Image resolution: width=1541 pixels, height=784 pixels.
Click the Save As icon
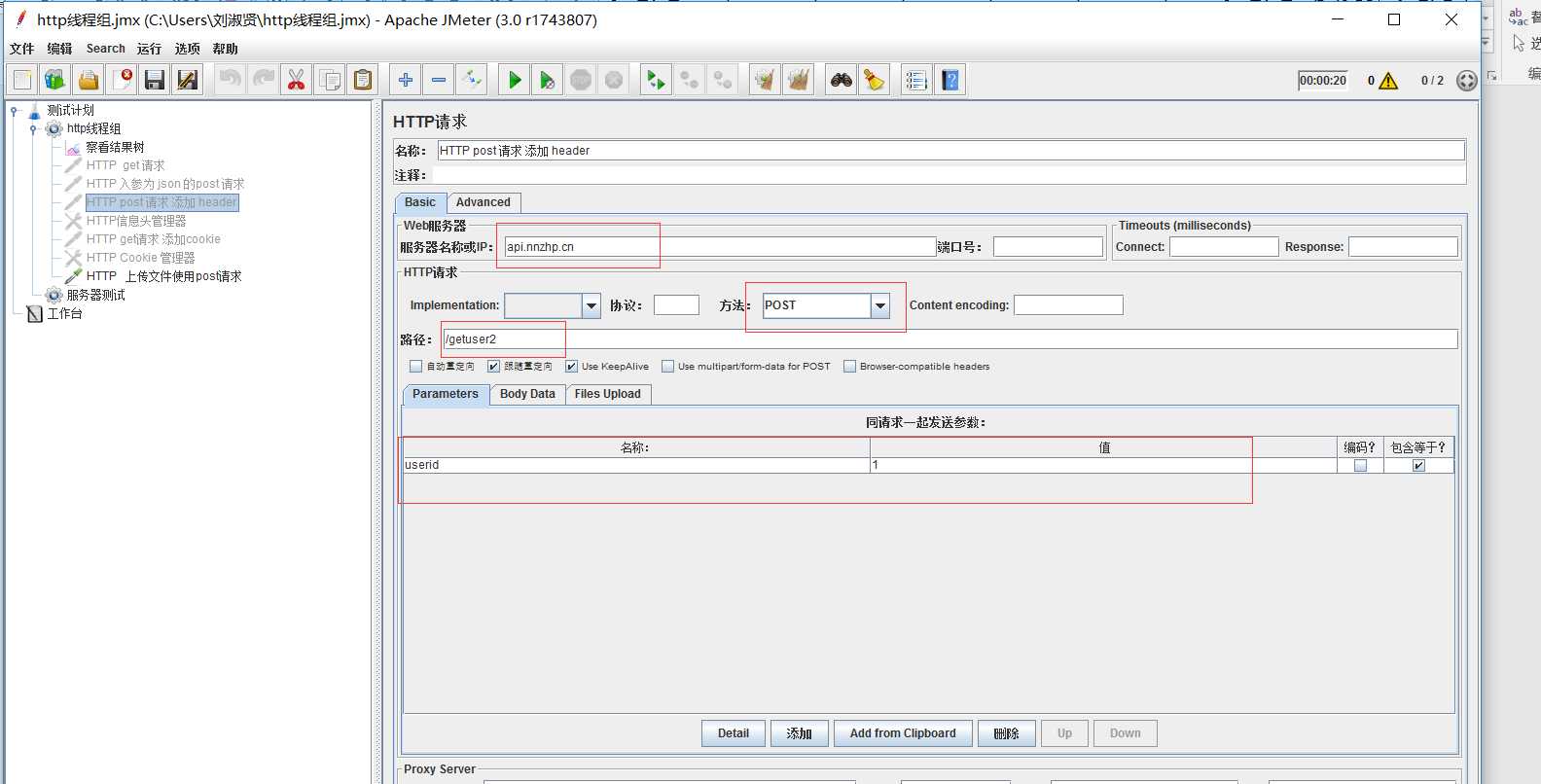click(x=188, y=80)
